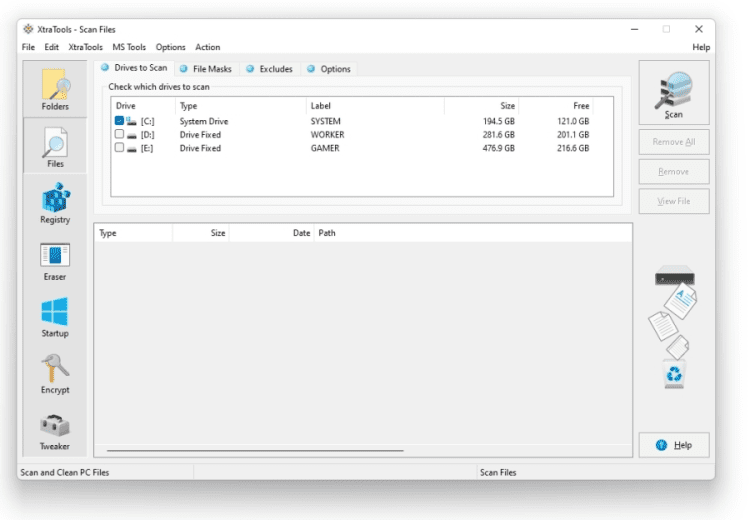Click the hard drive icon above the documents
The height and width of the screenshot is (520, 750).
pos(674,275)
